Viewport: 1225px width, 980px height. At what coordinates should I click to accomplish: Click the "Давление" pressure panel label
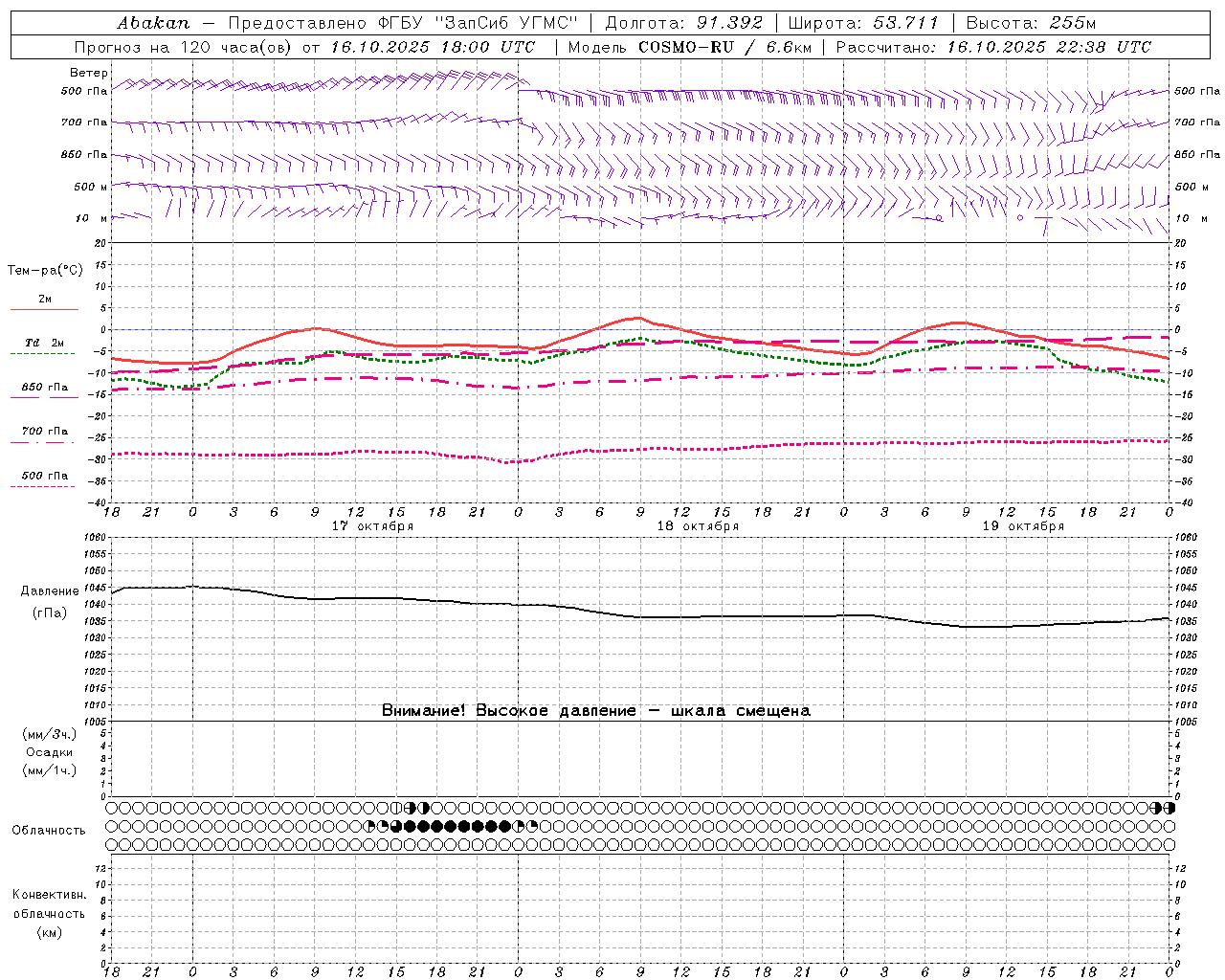click(50, 591)
